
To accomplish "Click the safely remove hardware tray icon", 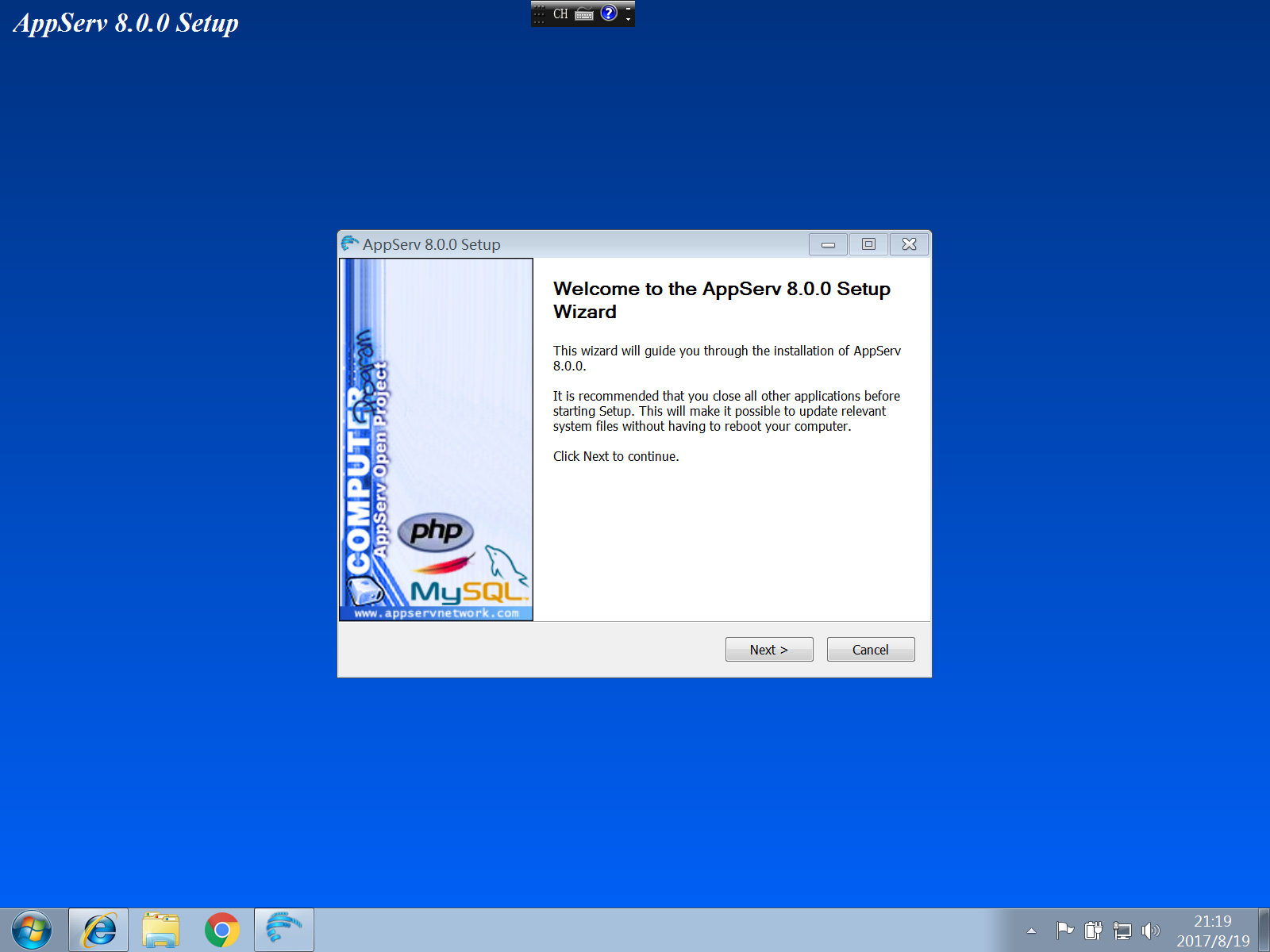I will (1093, 930).
